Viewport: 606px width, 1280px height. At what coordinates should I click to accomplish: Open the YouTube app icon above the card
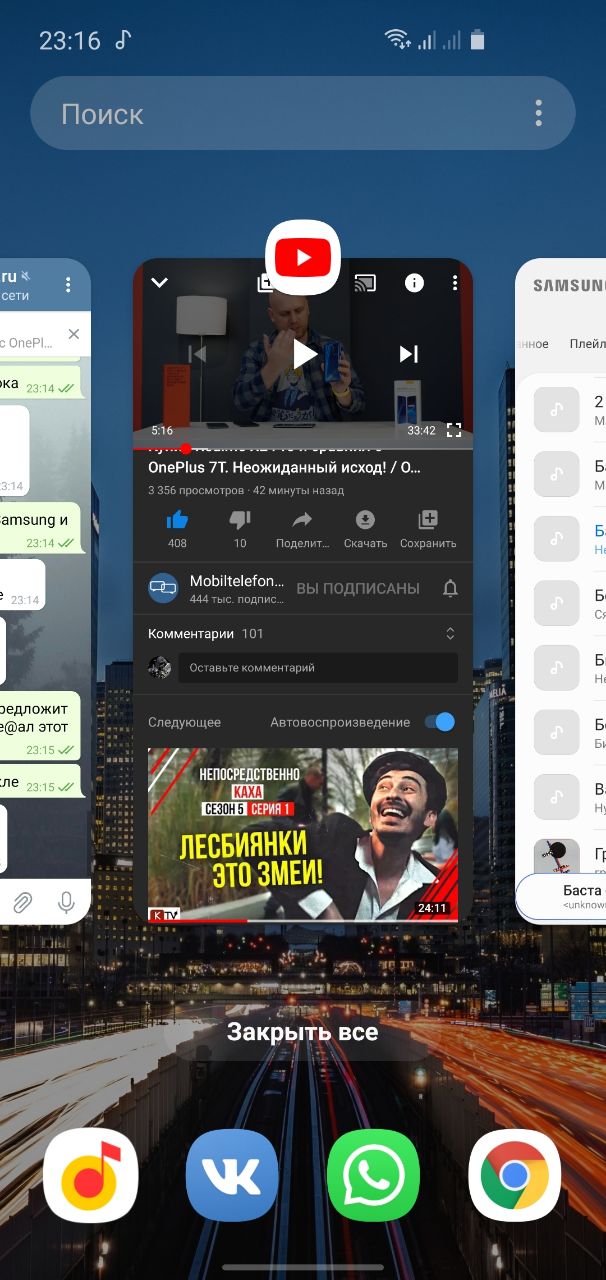click(x=303, y=258)
